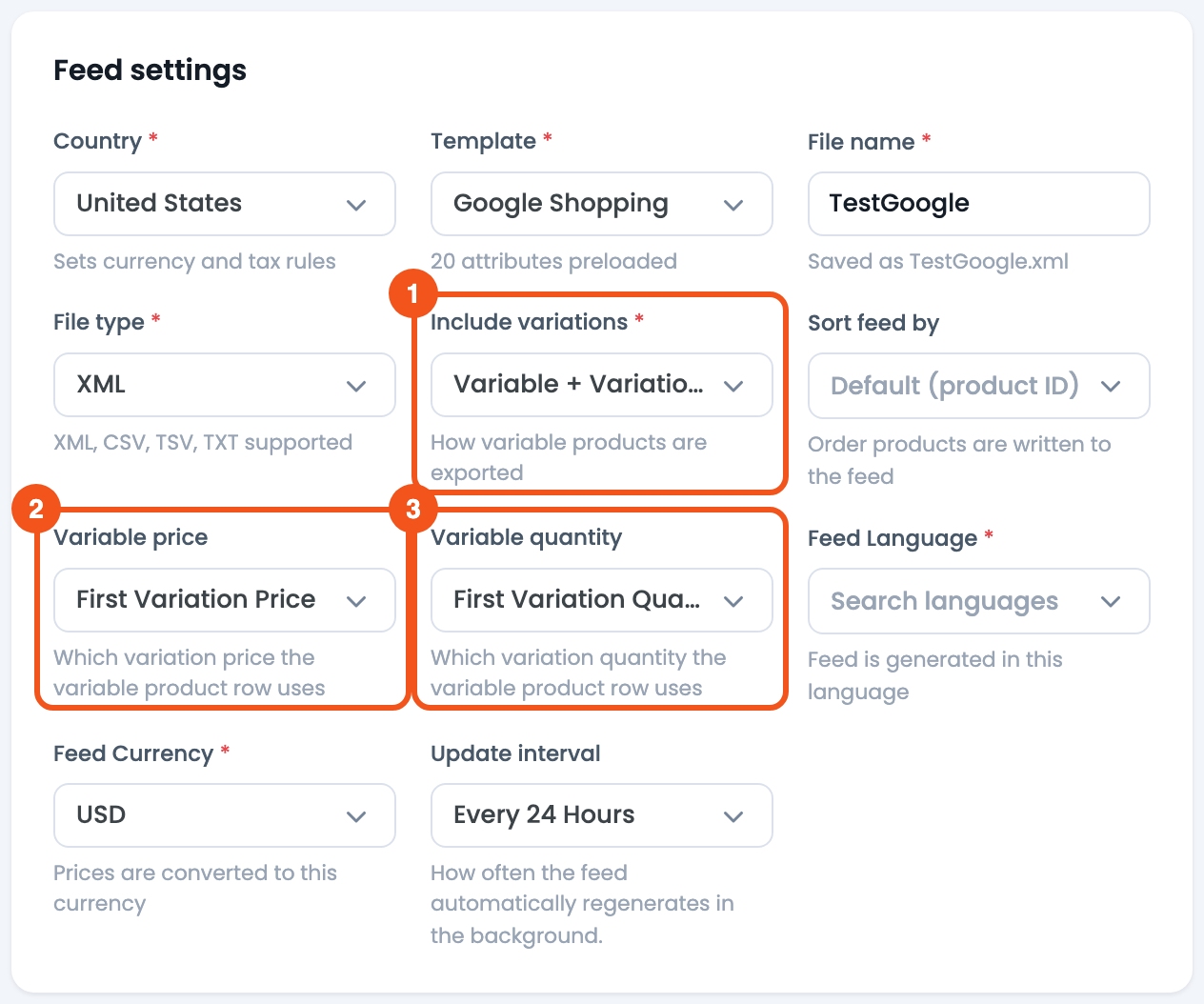1204x1004 pixels.
Task: Open the Template dropdown showing Google Shopping
Action: (x=602, y=204)
